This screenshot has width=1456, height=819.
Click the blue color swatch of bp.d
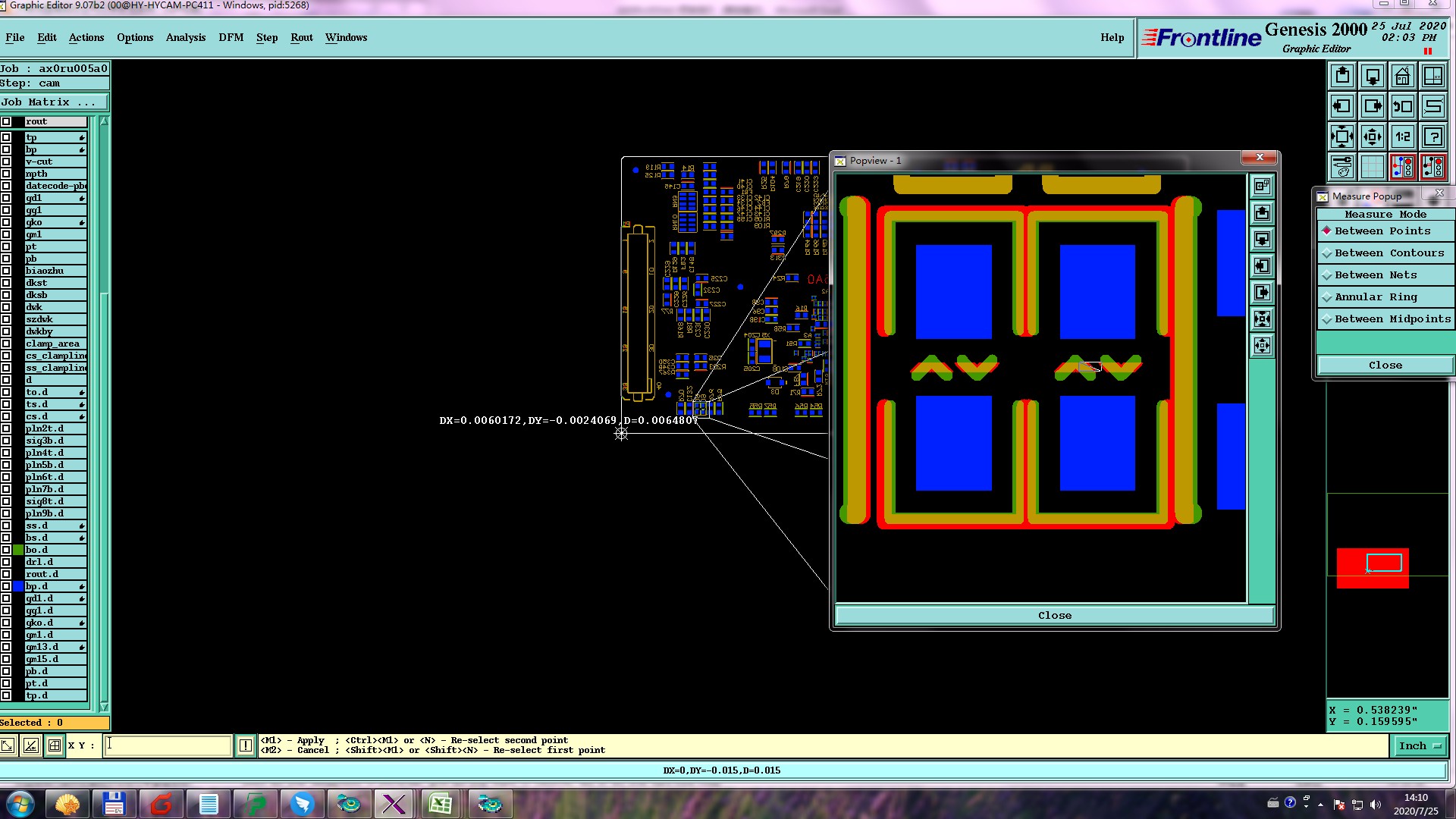tap(19, 586)
